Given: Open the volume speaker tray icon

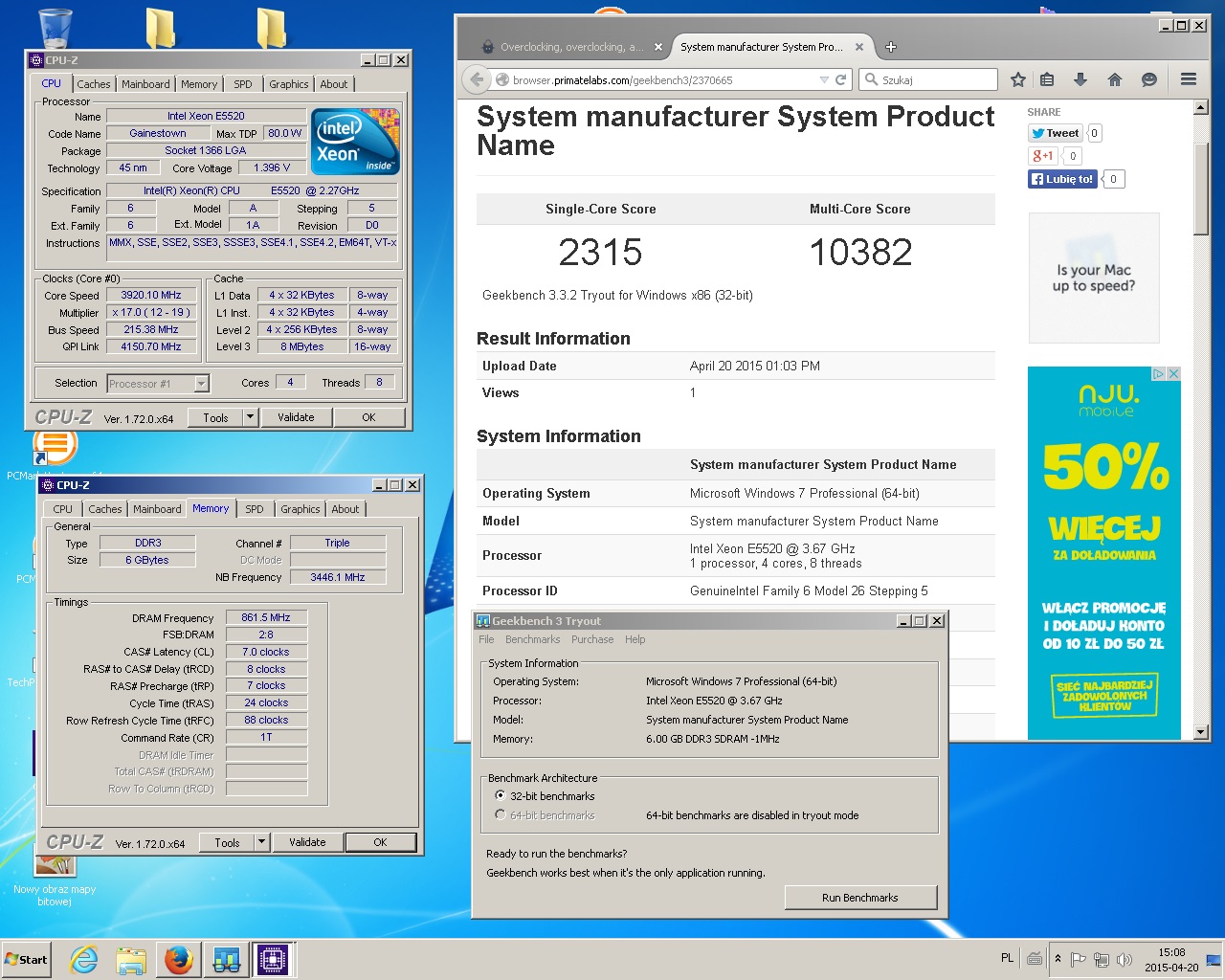Looking at the screenshot, I should [1125, 959].
